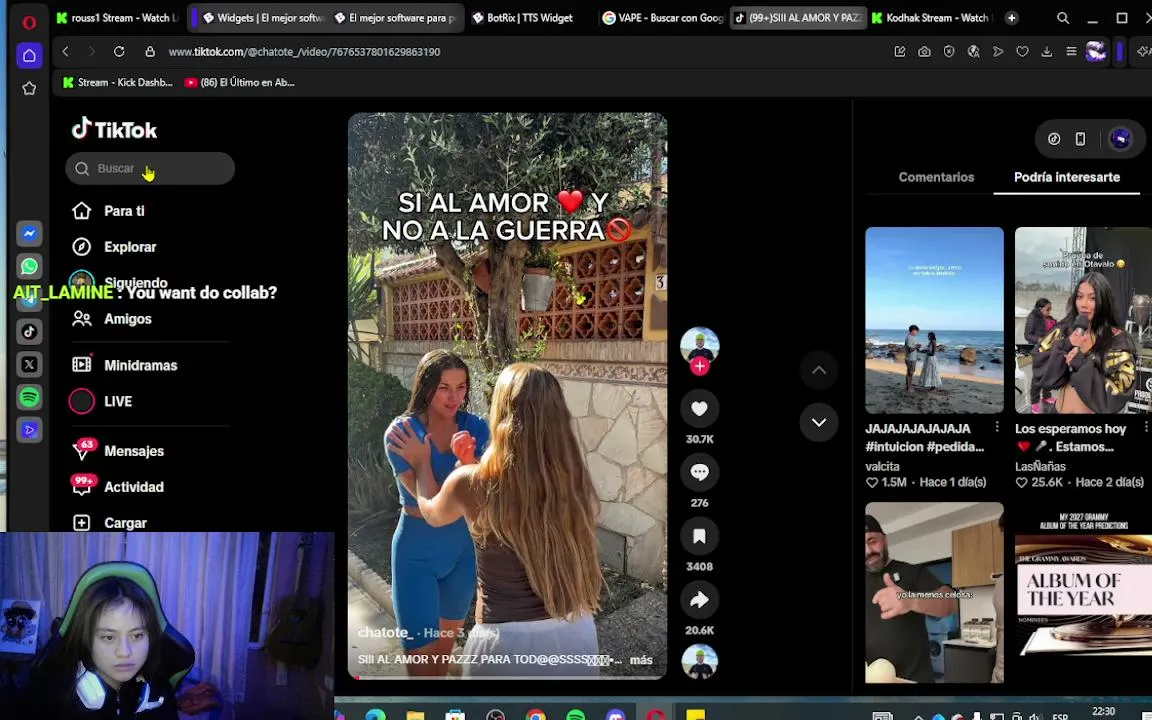Open the Stream - Kick Dashboard bookmark

click(x=118, y=82)
